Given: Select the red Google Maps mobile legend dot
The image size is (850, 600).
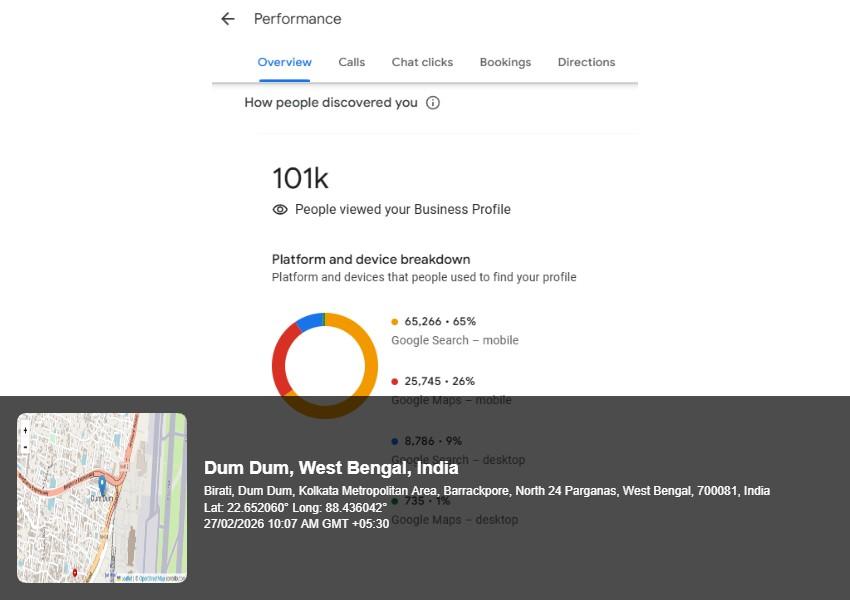Looking at the screenshot, I should 395,382.
